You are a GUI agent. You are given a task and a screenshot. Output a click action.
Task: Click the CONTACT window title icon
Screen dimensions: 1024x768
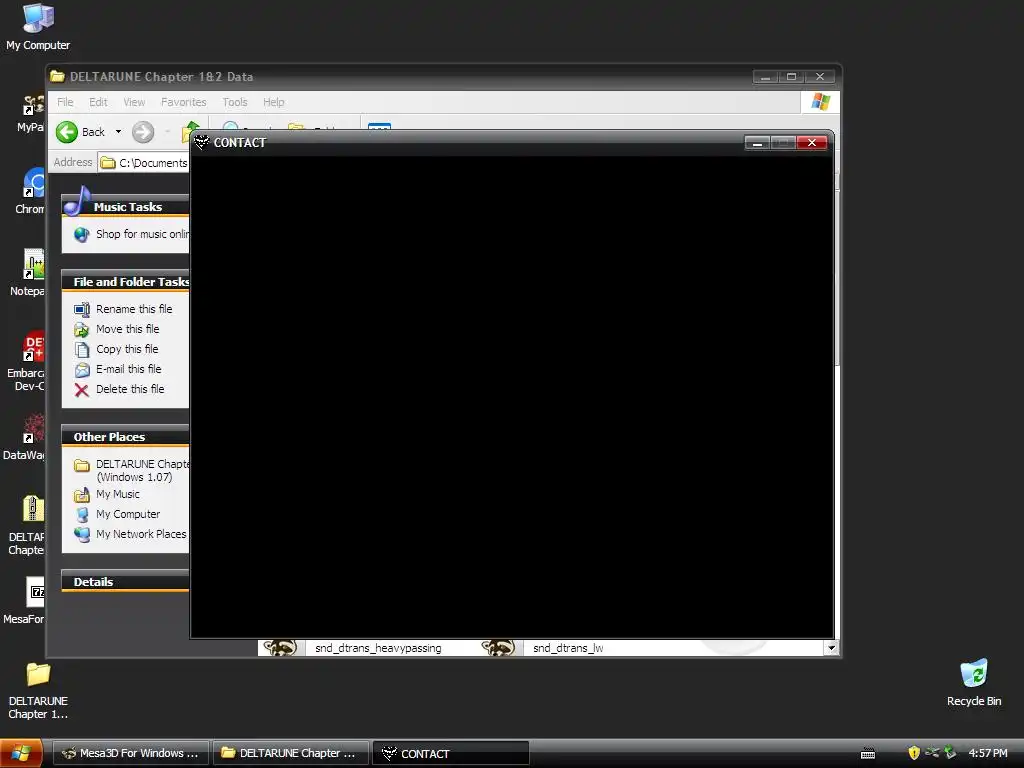[x=201, y=142]
